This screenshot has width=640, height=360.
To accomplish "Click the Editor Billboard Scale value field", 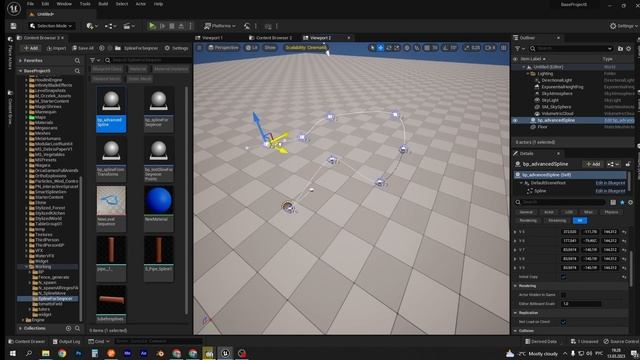I will coord(581,304).
